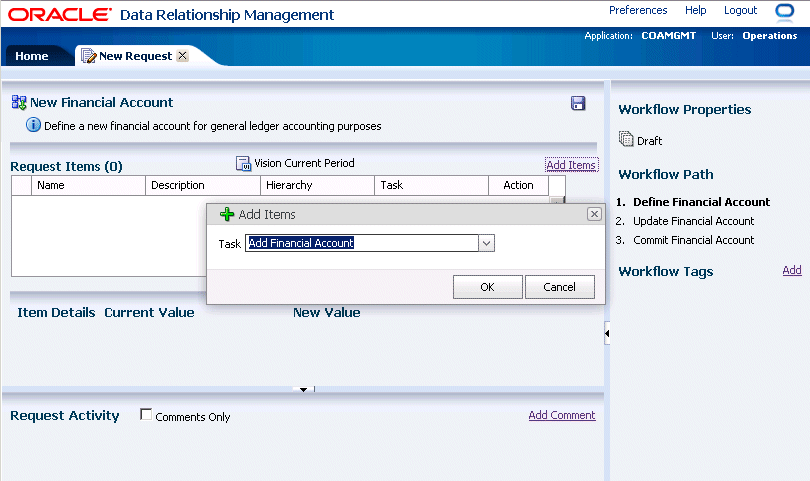
Task: Enable the Comments Only checkbox
Action: coord(146,415)
